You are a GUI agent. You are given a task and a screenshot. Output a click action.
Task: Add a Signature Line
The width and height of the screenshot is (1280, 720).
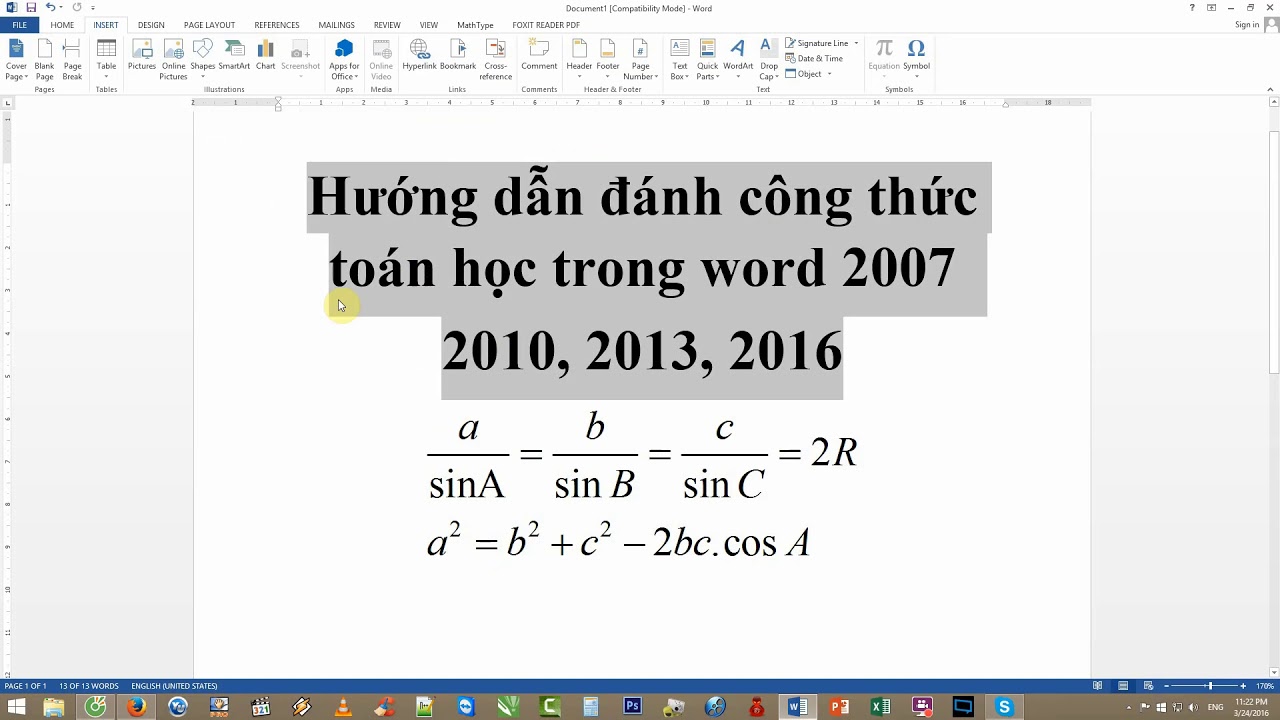pos(817,43)
